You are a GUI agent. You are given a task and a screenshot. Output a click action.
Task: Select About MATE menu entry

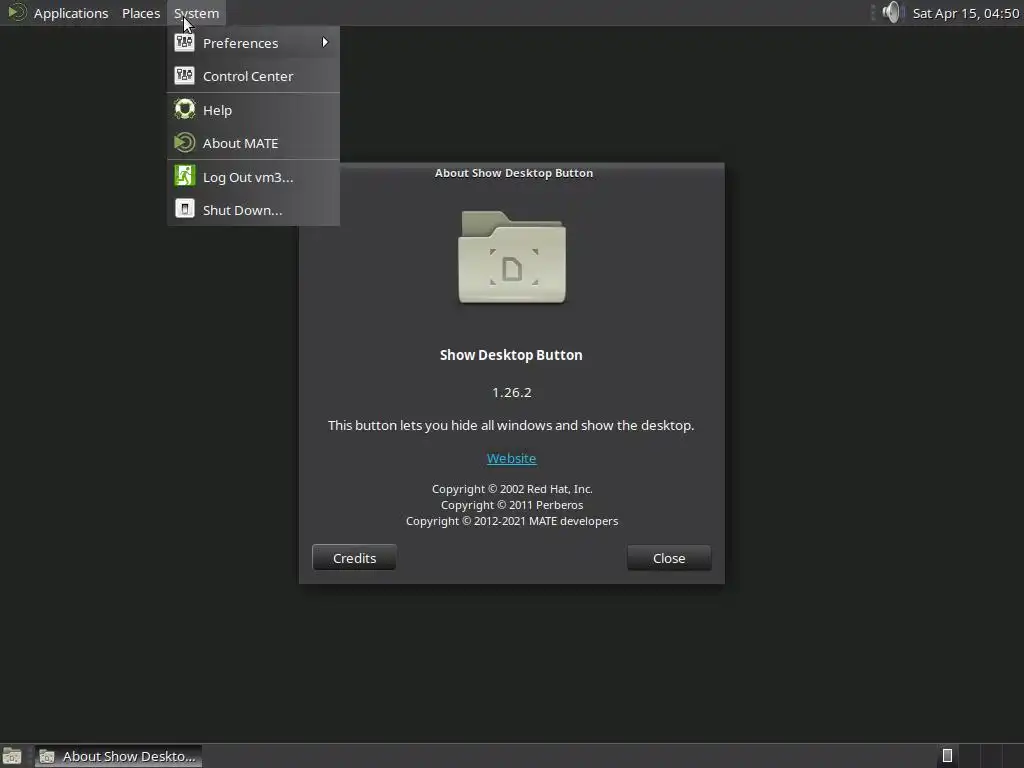(x=253, y=143)
